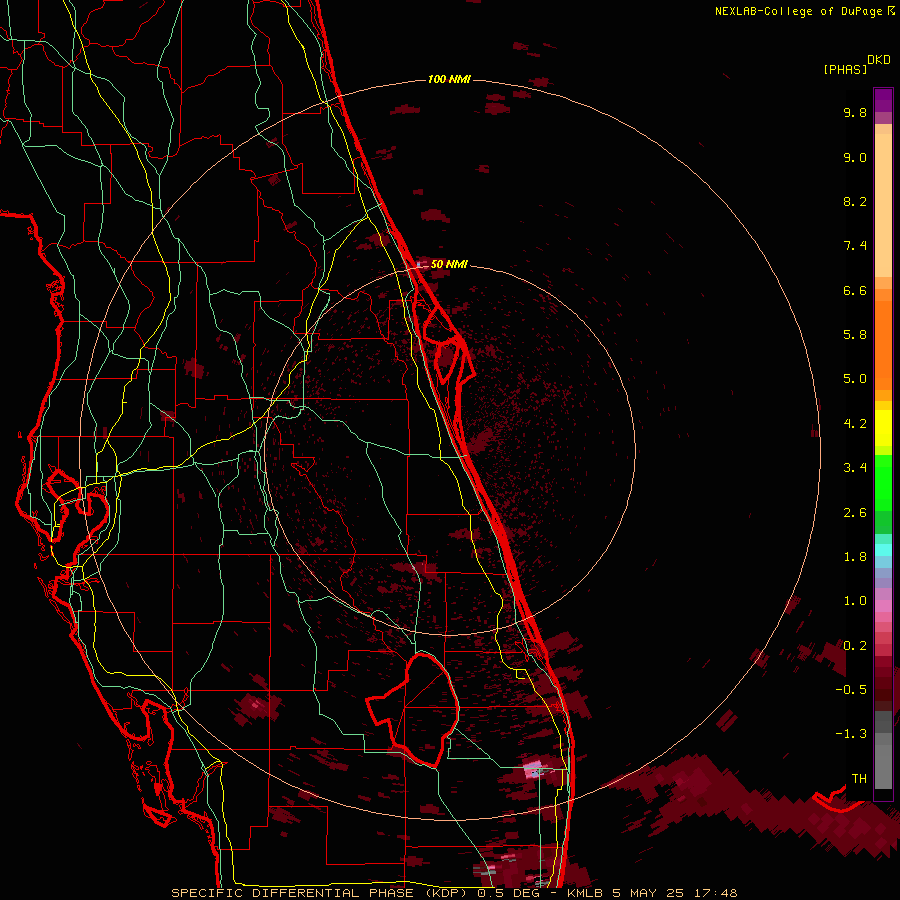Click the 2.6 value on color scale
The image size is (900, 900).
855,513
